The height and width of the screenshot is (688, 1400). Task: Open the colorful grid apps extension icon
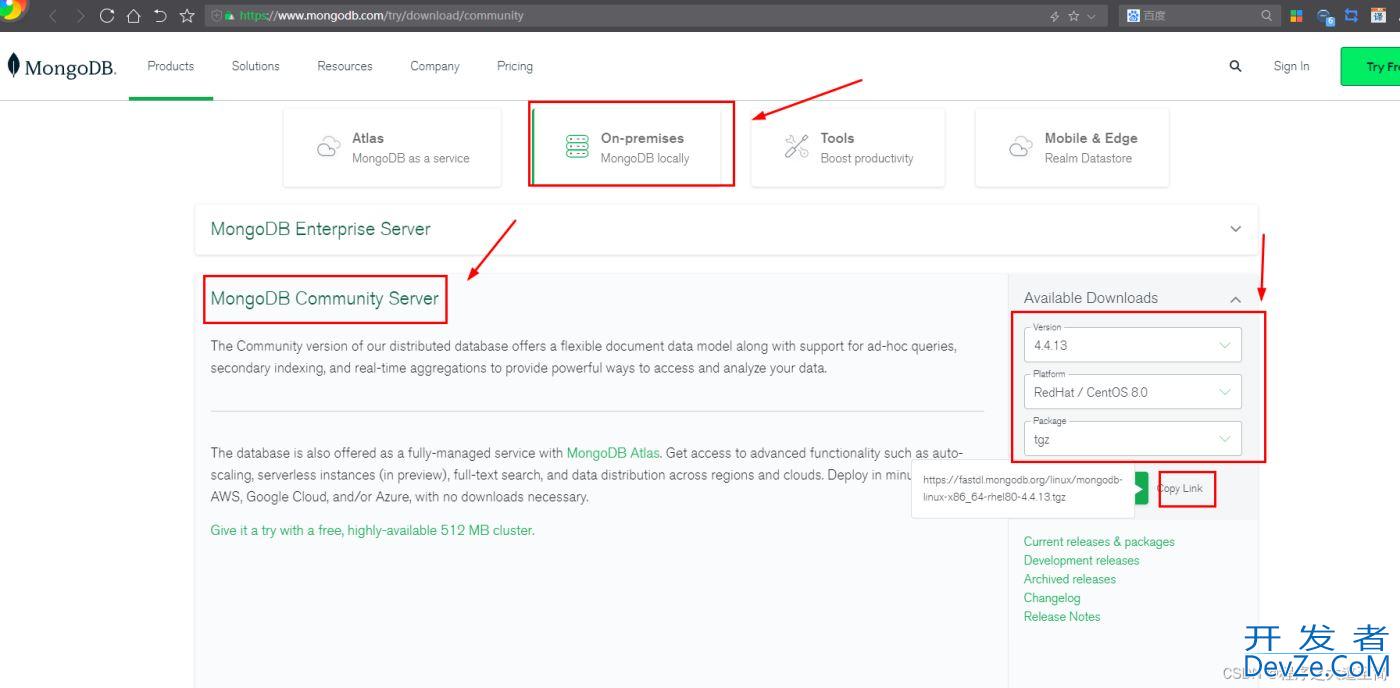1297,16
